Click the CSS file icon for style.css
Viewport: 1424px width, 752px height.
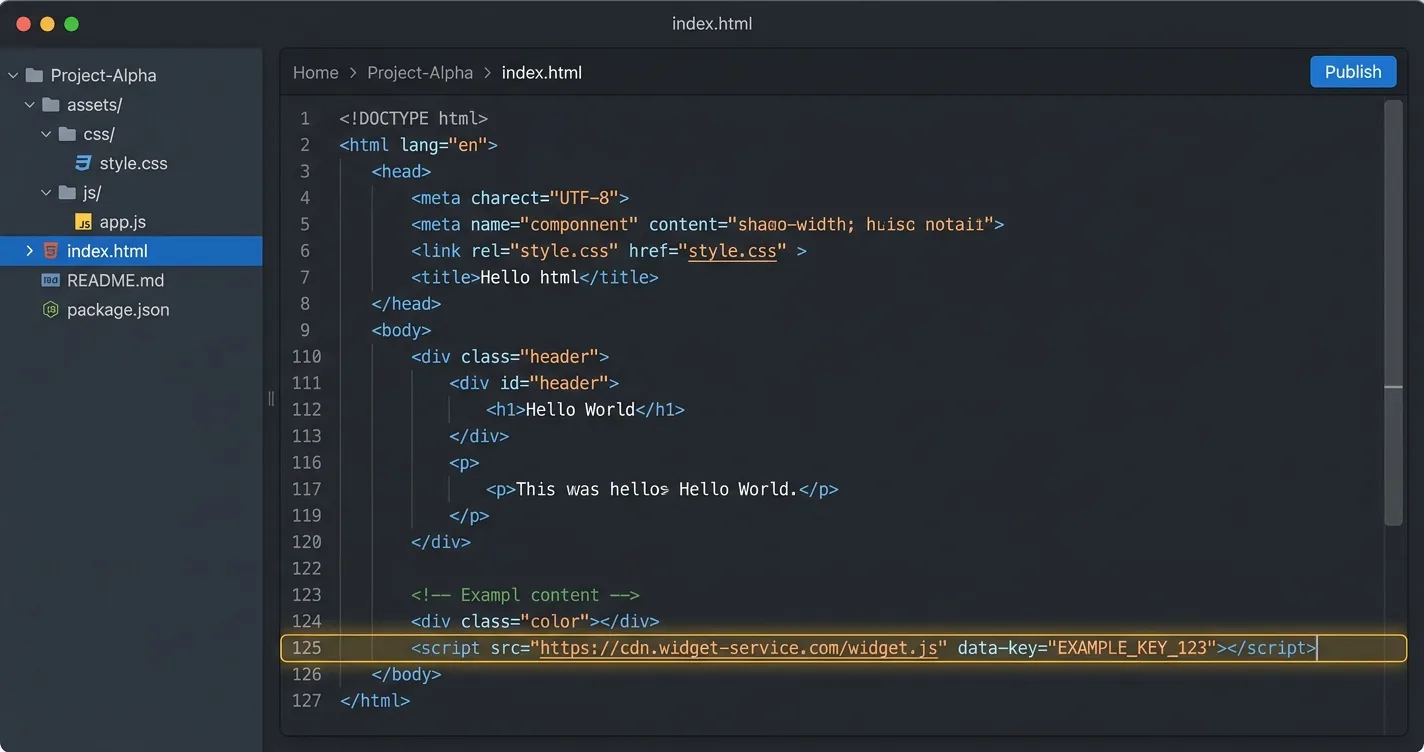84,163
